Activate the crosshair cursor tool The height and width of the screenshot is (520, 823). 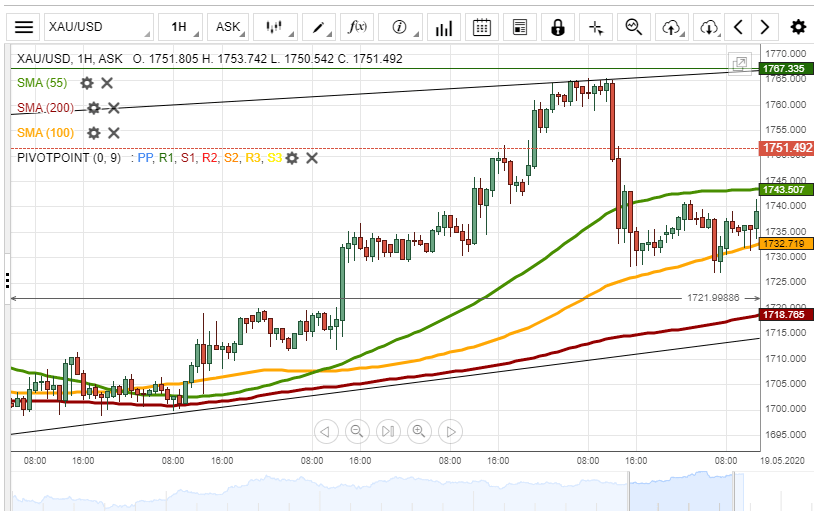pos(596,27)
